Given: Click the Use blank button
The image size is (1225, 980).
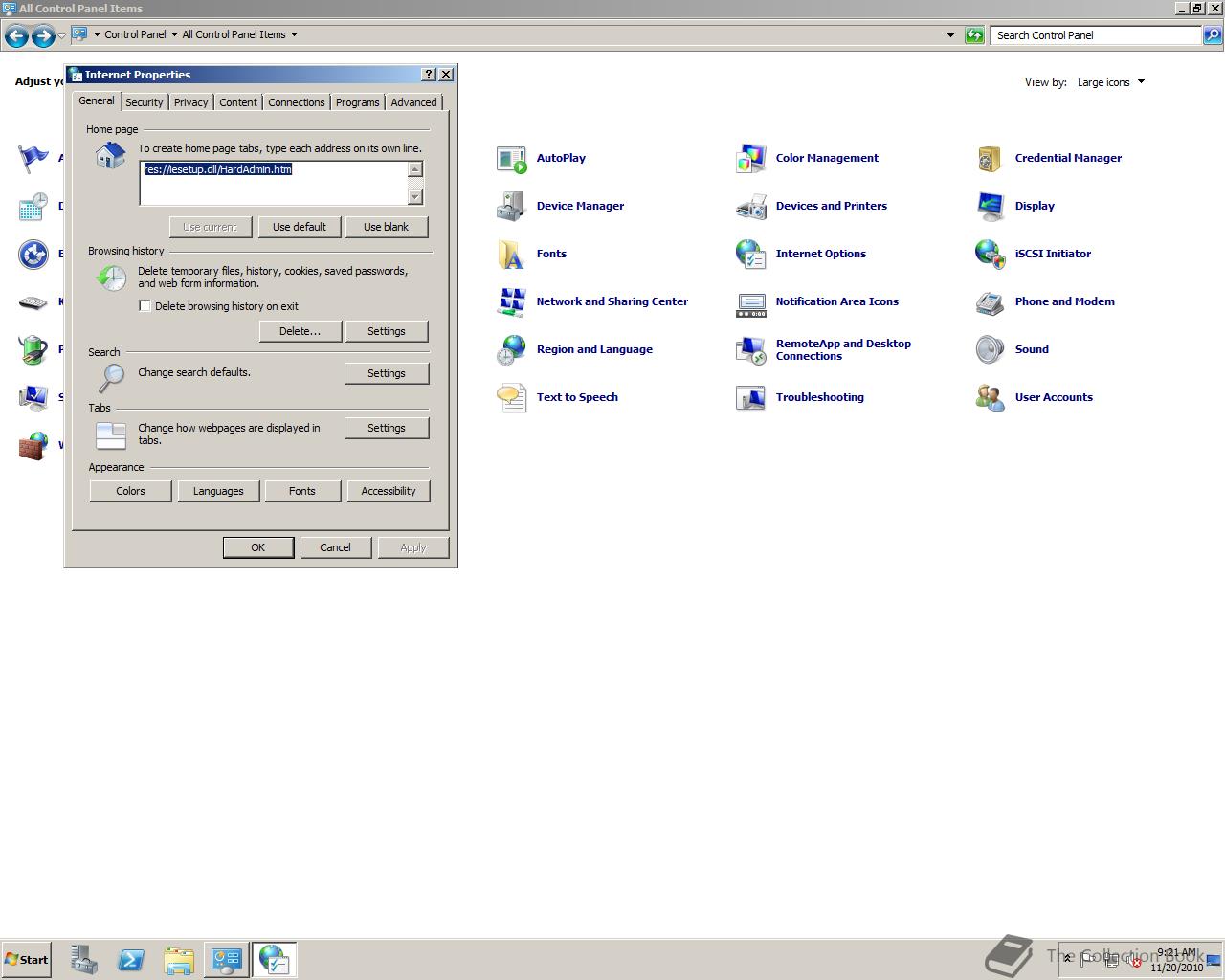Looking at the screenshot, I should 387,227.
